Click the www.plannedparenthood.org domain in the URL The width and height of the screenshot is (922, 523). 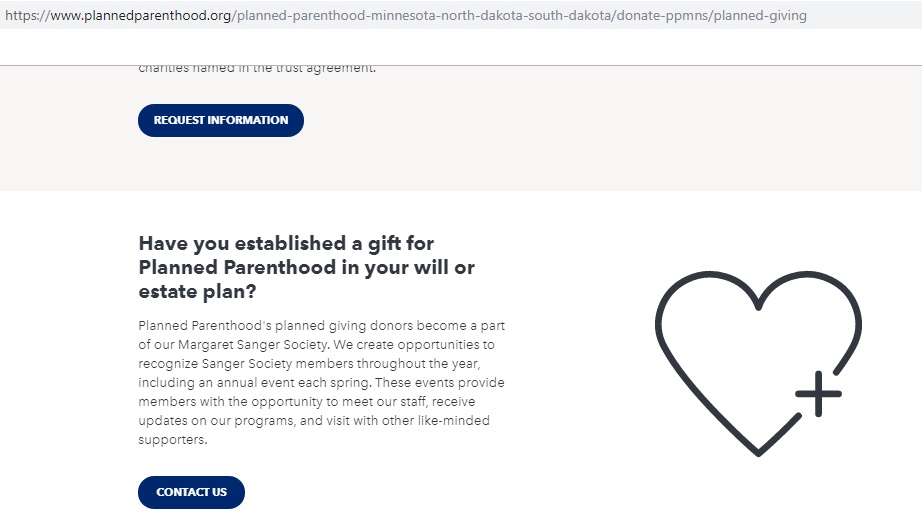(x=141, y=15)
